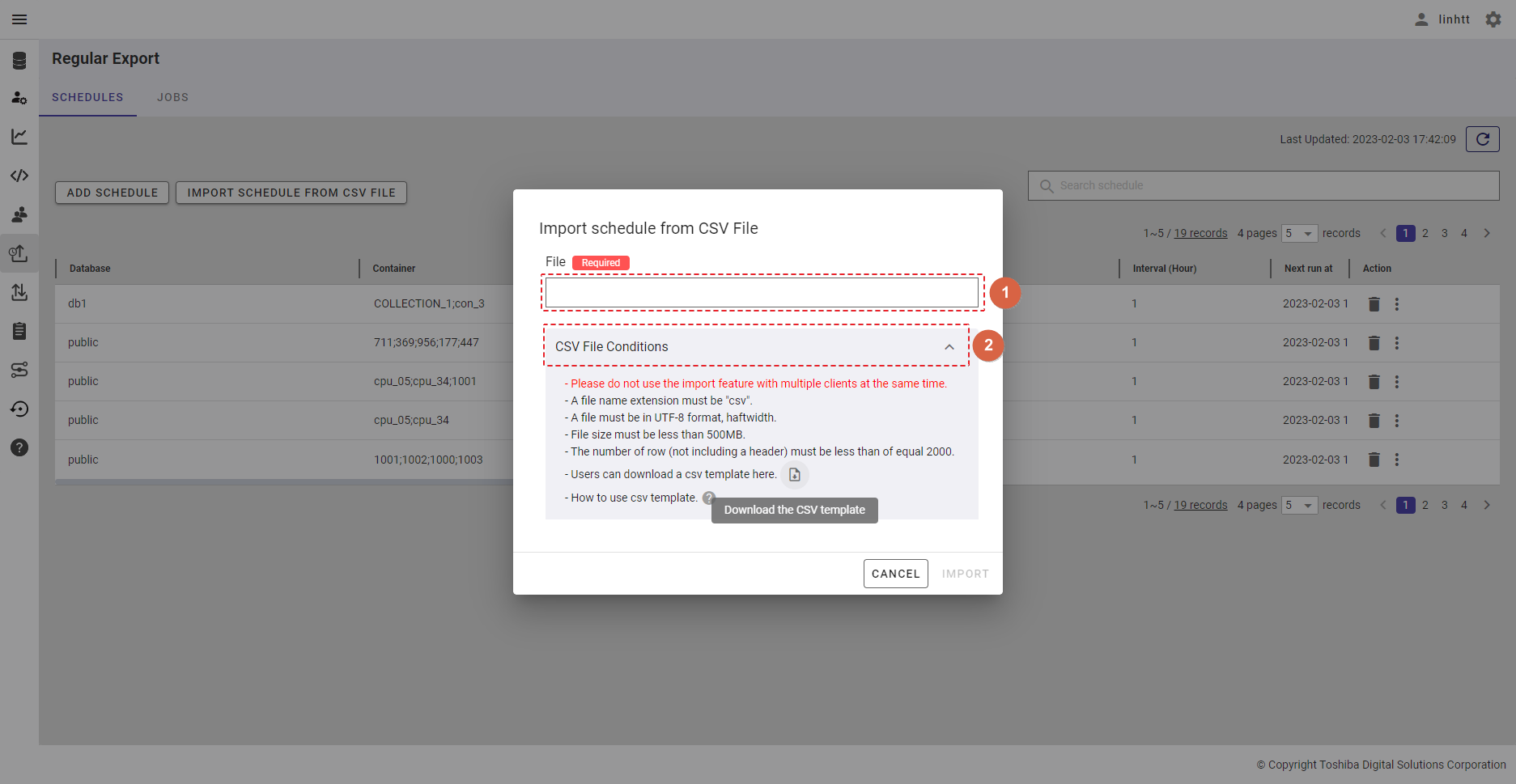Open the database icon in sidebar
Image resolution: width=1516 pixels, height=784 pixels.
[x=19, y=61]
